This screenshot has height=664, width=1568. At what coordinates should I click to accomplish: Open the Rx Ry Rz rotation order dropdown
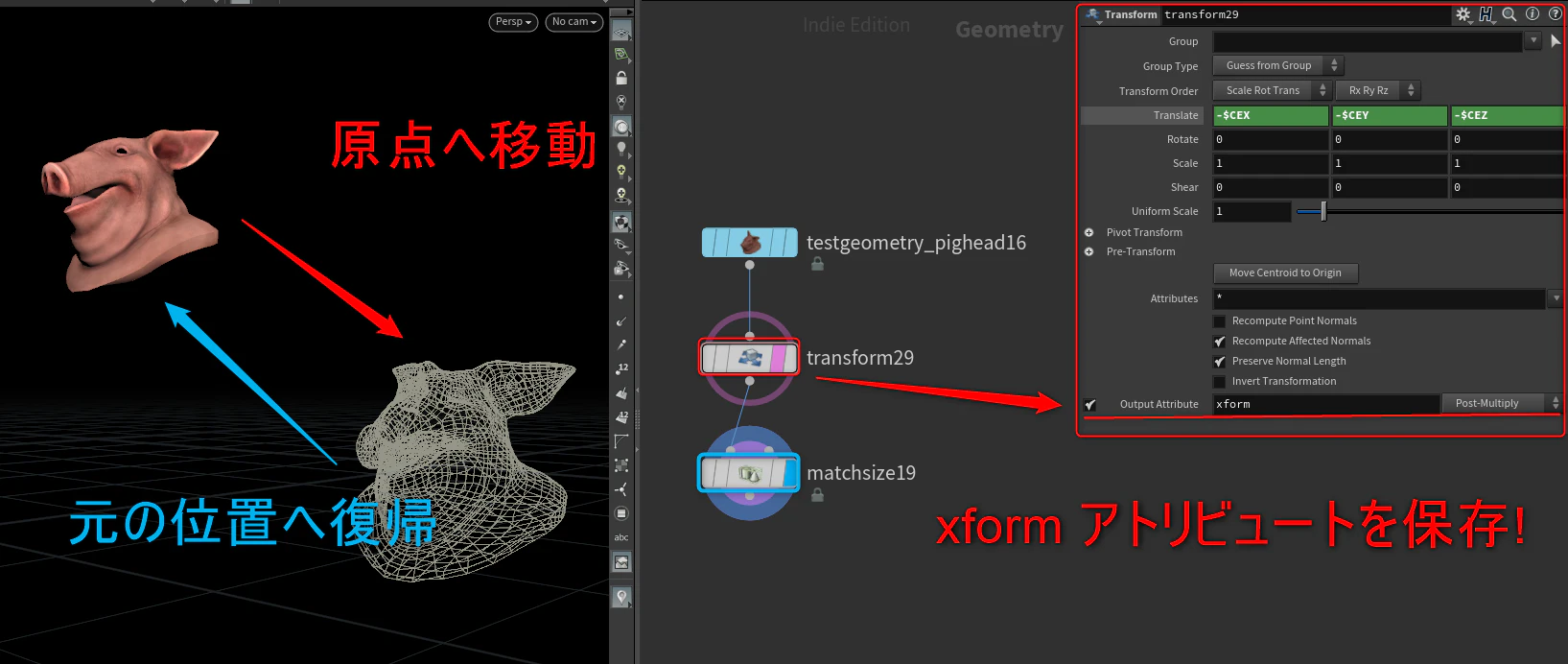[1378, 90]
